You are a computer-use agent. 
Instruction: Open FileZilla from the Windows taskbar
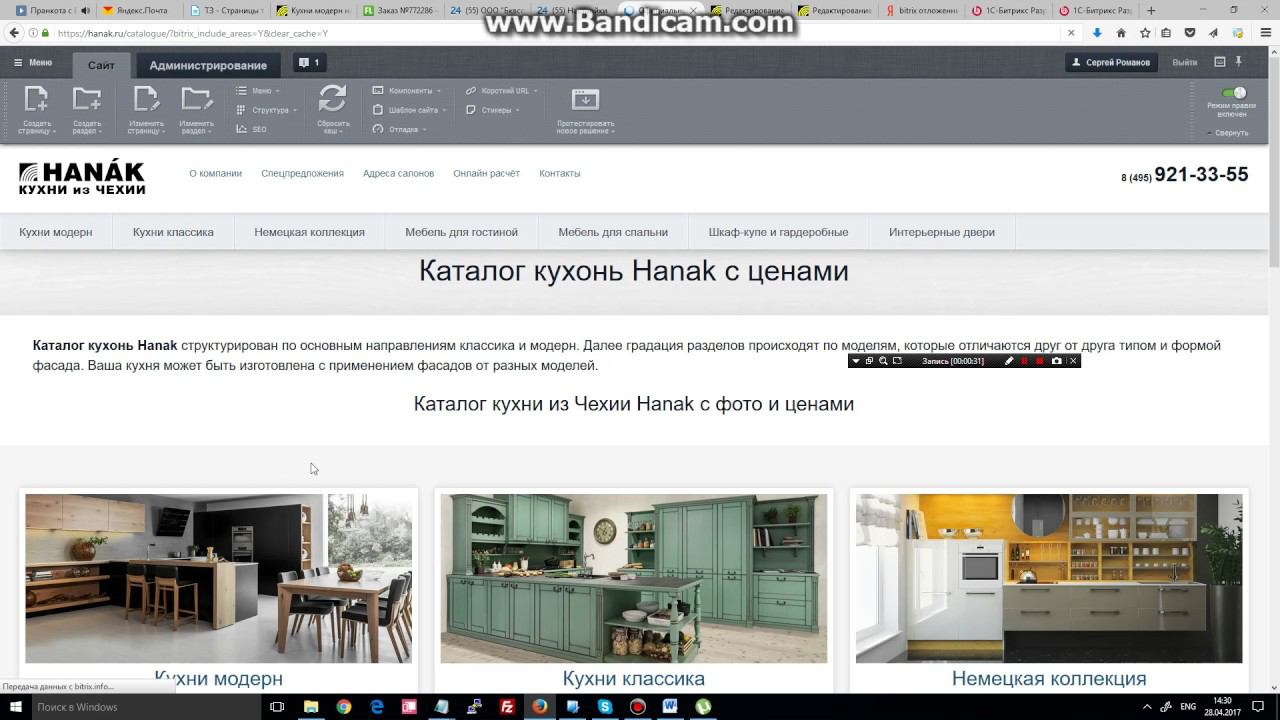click(x=507, y=707)
